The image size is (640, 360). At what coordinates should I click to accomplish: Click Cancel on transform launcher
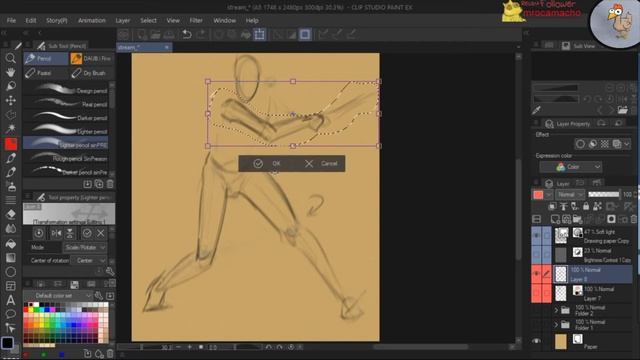[x=321, y=164]
